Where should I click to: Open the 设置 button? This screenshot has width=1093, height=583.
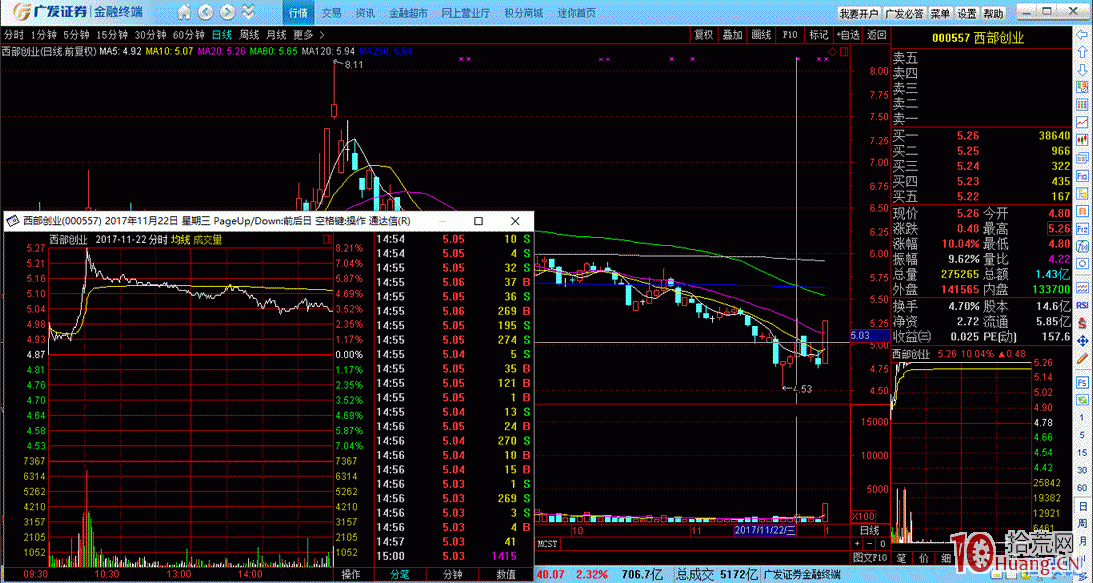(967, 13)
